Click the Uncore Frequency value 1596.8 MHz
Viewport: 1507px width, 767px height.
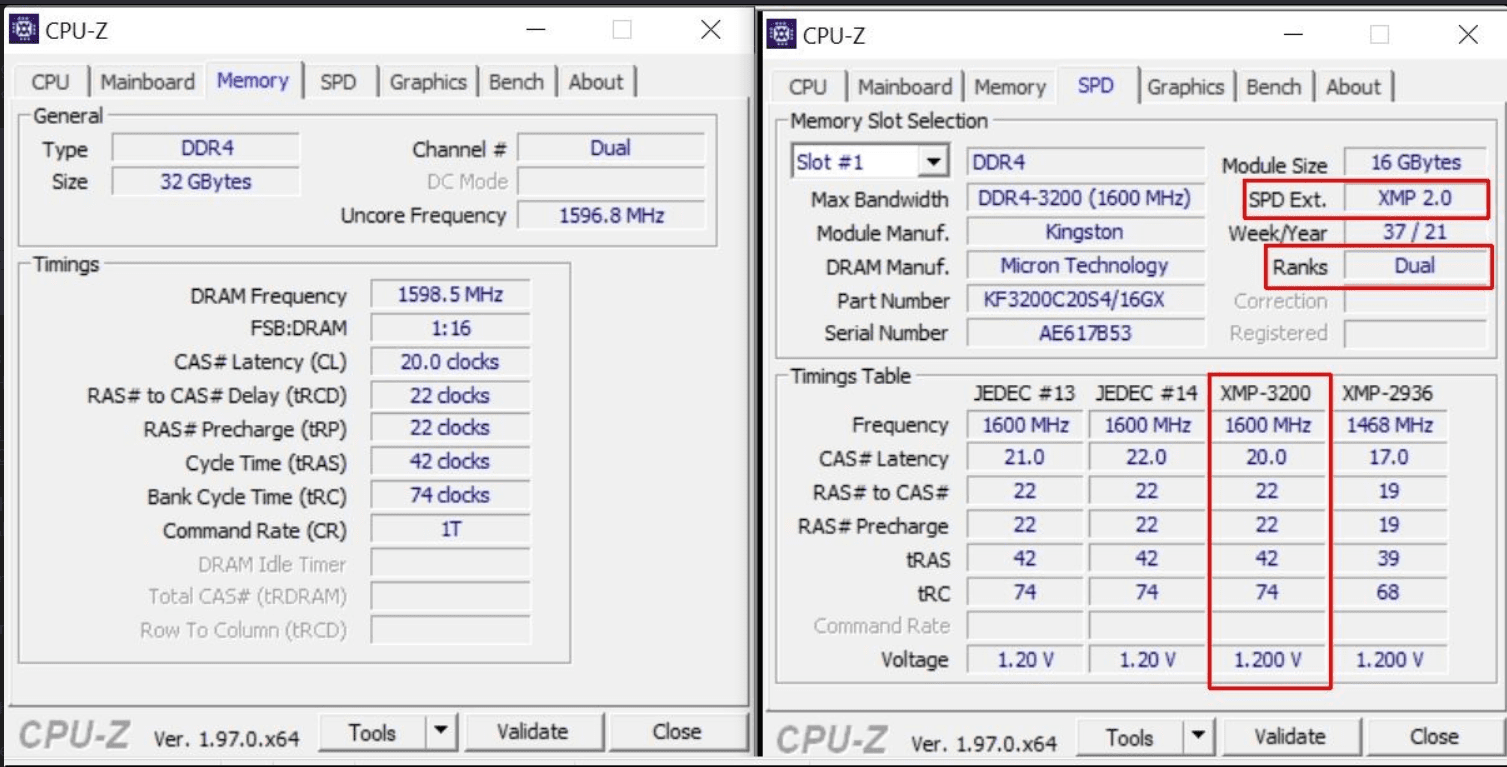click(x=611, y=215)
